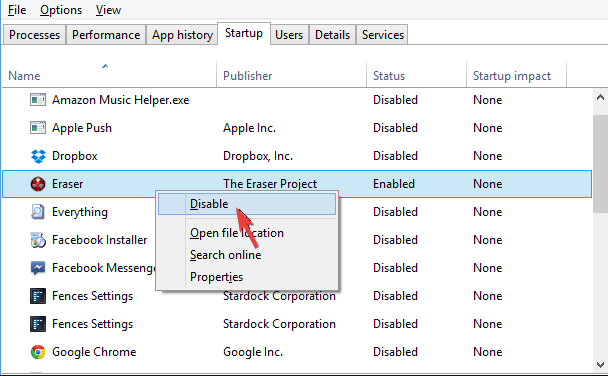This screenshot has width=608, height=376.
Task: Select the Eraser entry name
Action: [67, 184]
